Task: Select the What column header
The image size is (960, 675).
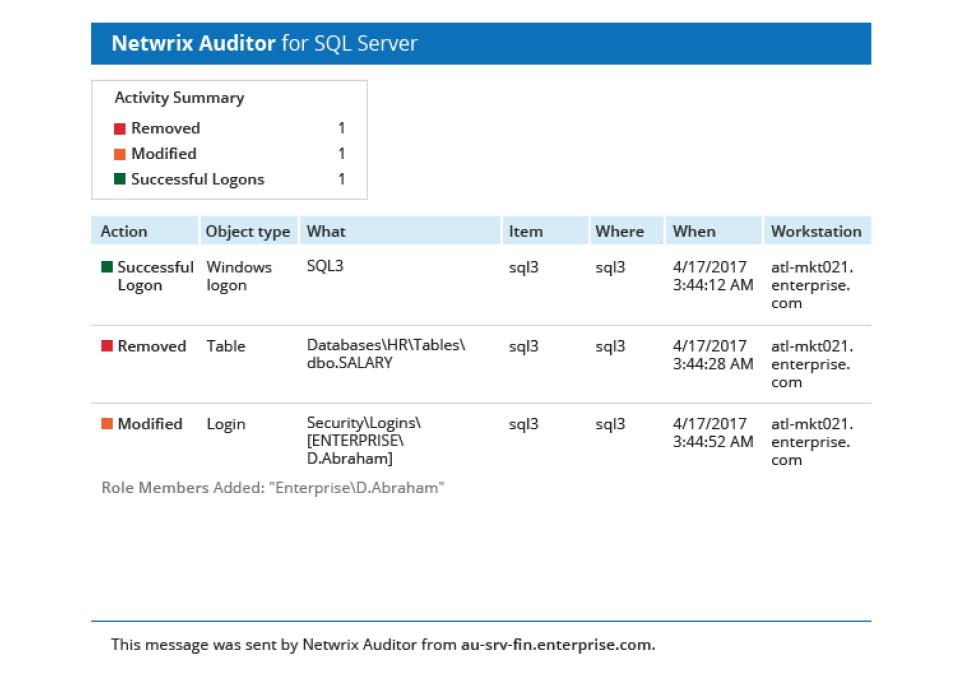Action: pos(400,231)
